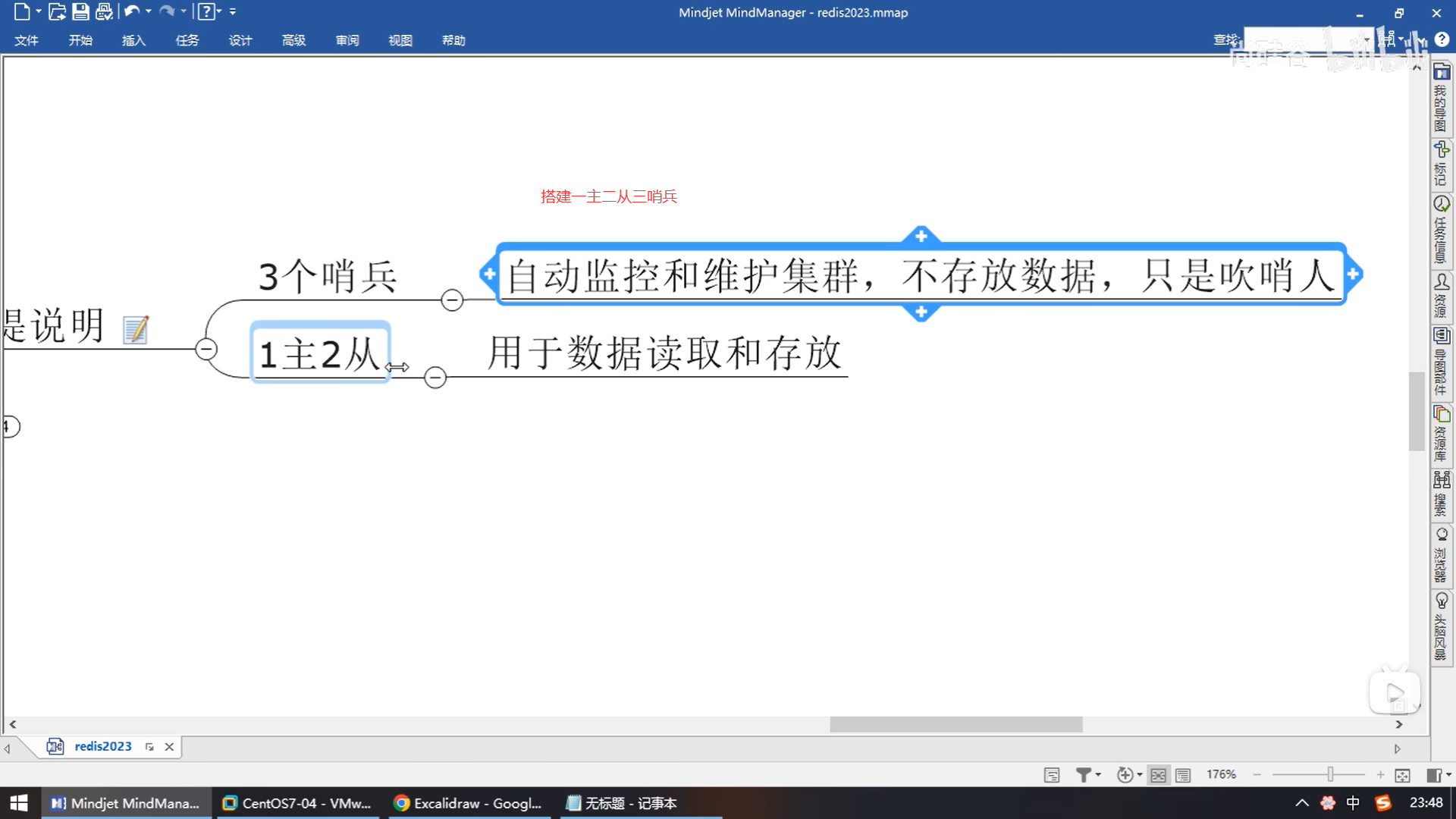Click the filter funnel icon in status bar

(1083, 774)
